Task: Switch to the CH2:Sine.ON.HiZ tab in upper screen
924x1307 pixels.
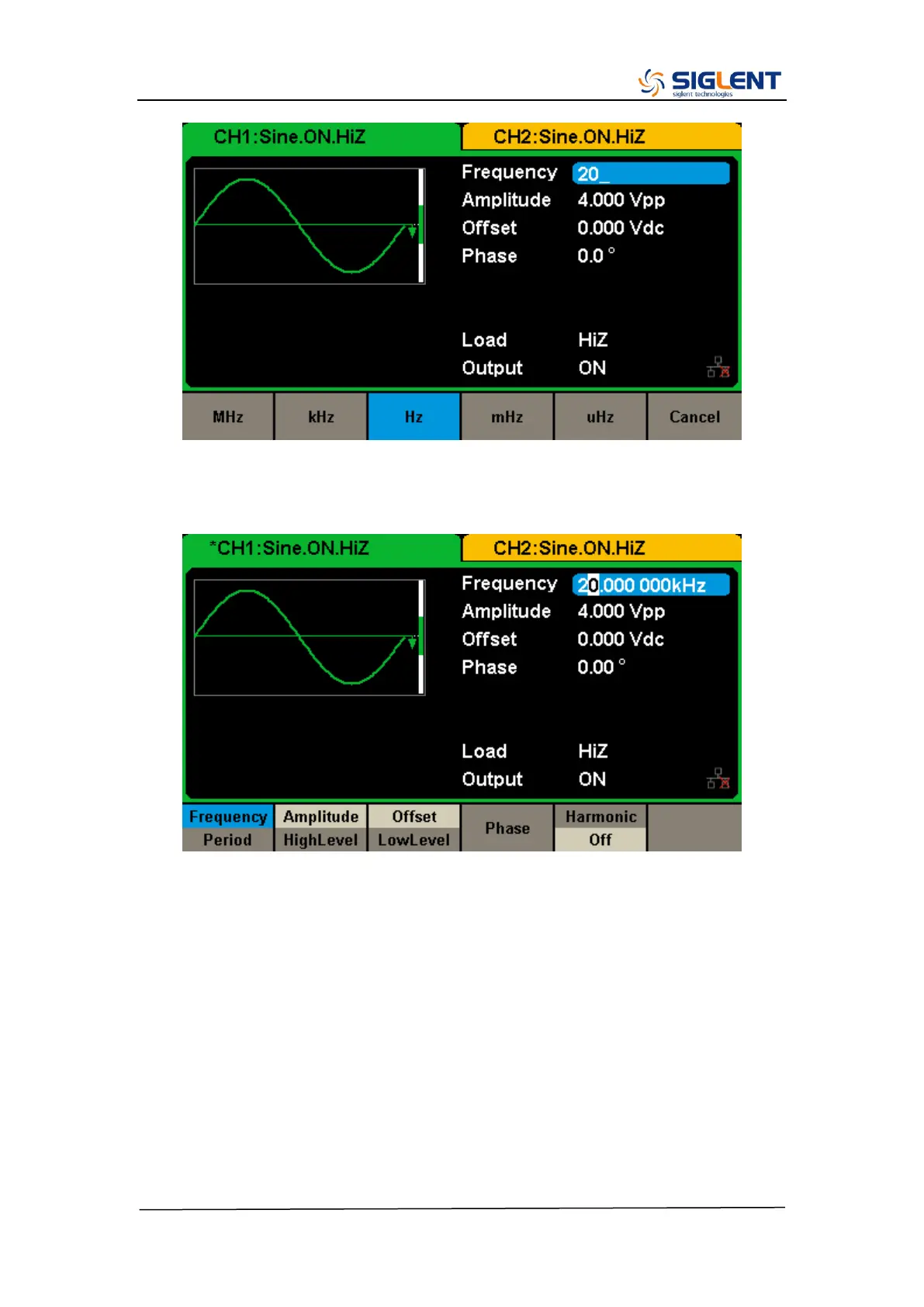Action: pyautogui.click(x=602, y=137)
